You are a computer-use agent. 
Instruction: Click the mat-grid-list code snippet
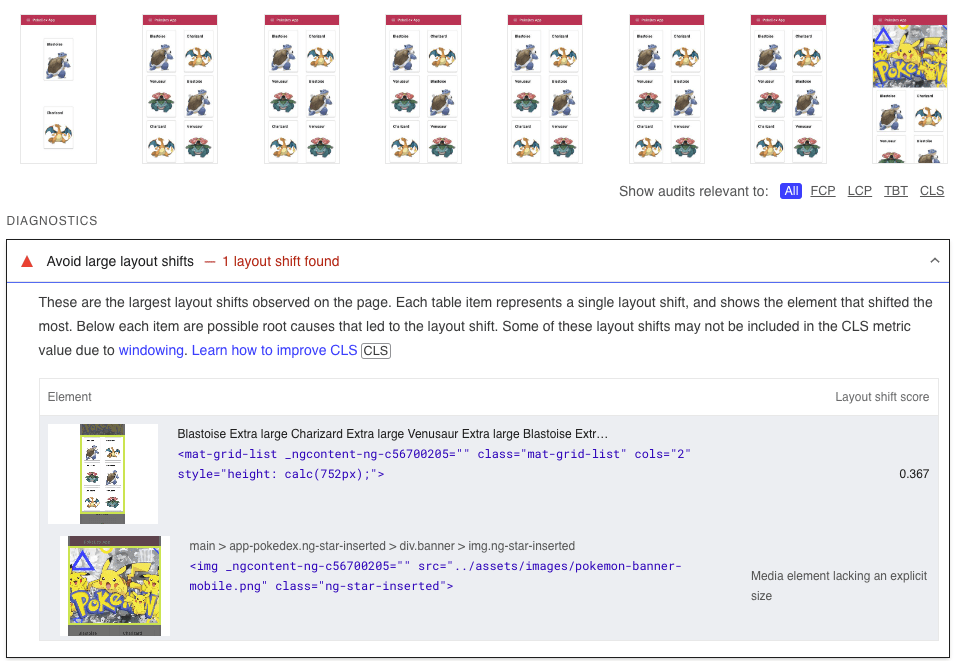433,464
